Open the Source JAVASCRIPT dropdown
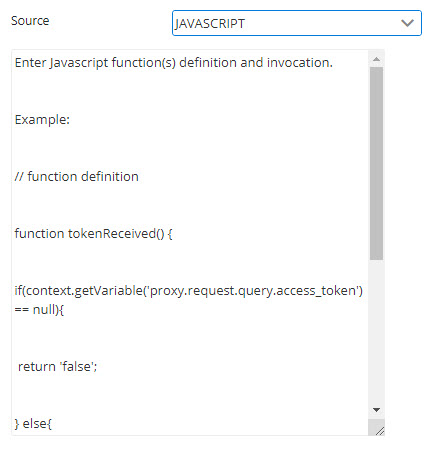The width and height of the screenshot is (434, 452). click(x=297, y=23)
